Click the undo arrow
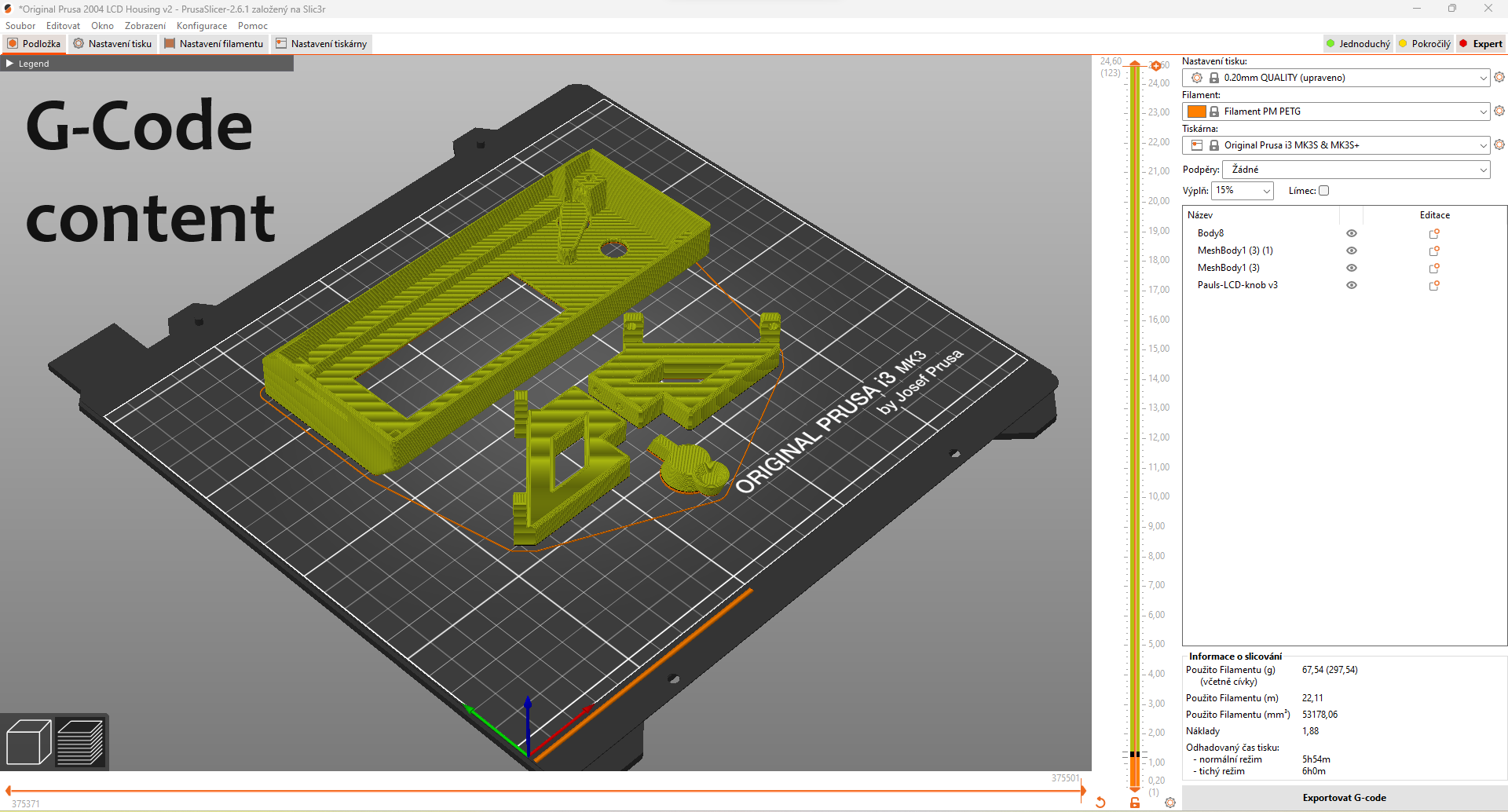This screenshot has height=812, width=1508. [x=1100, y=802]
